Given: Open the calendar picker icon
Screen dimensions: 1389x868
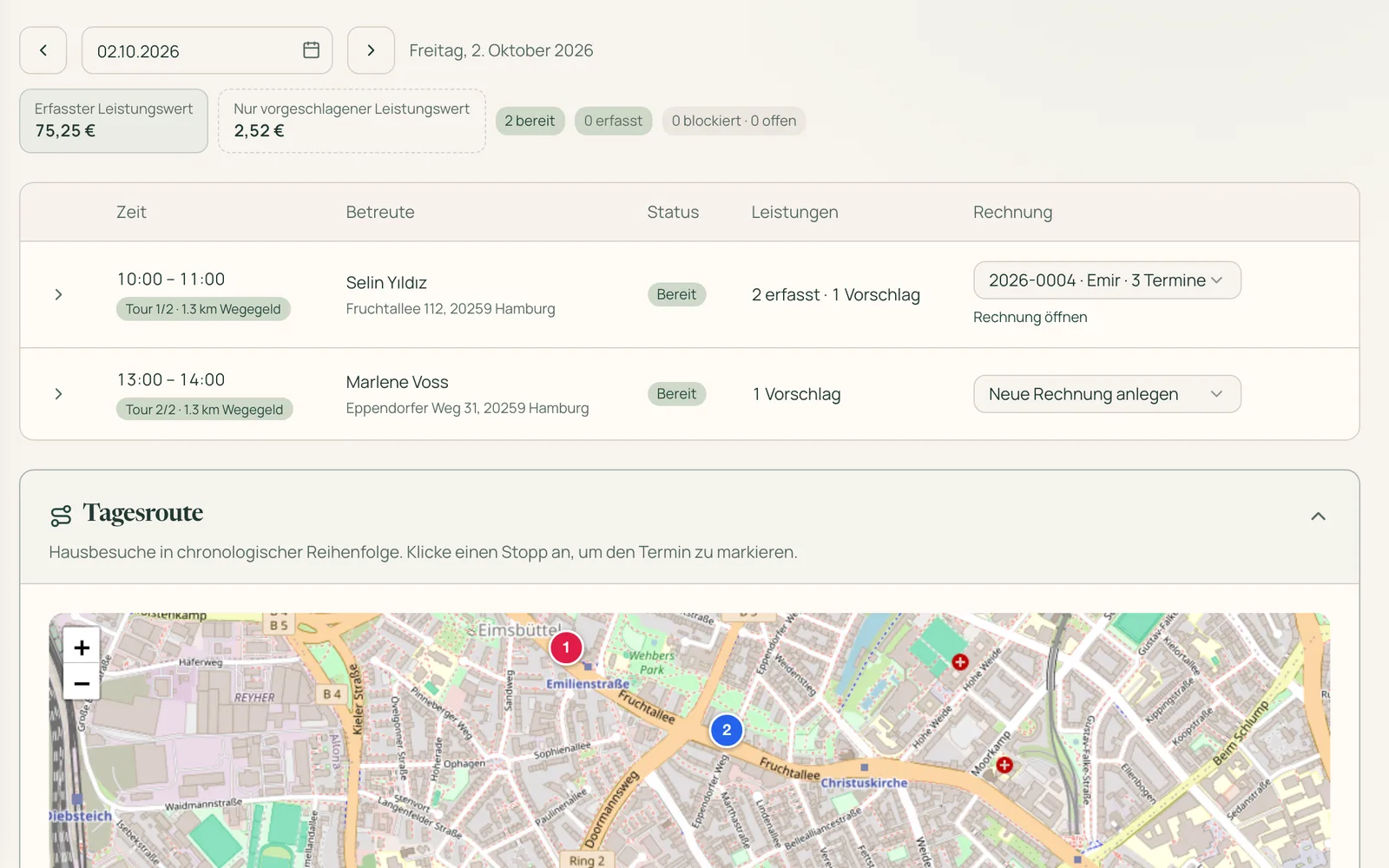Looking at the screenshot, I should click(311, 50).
